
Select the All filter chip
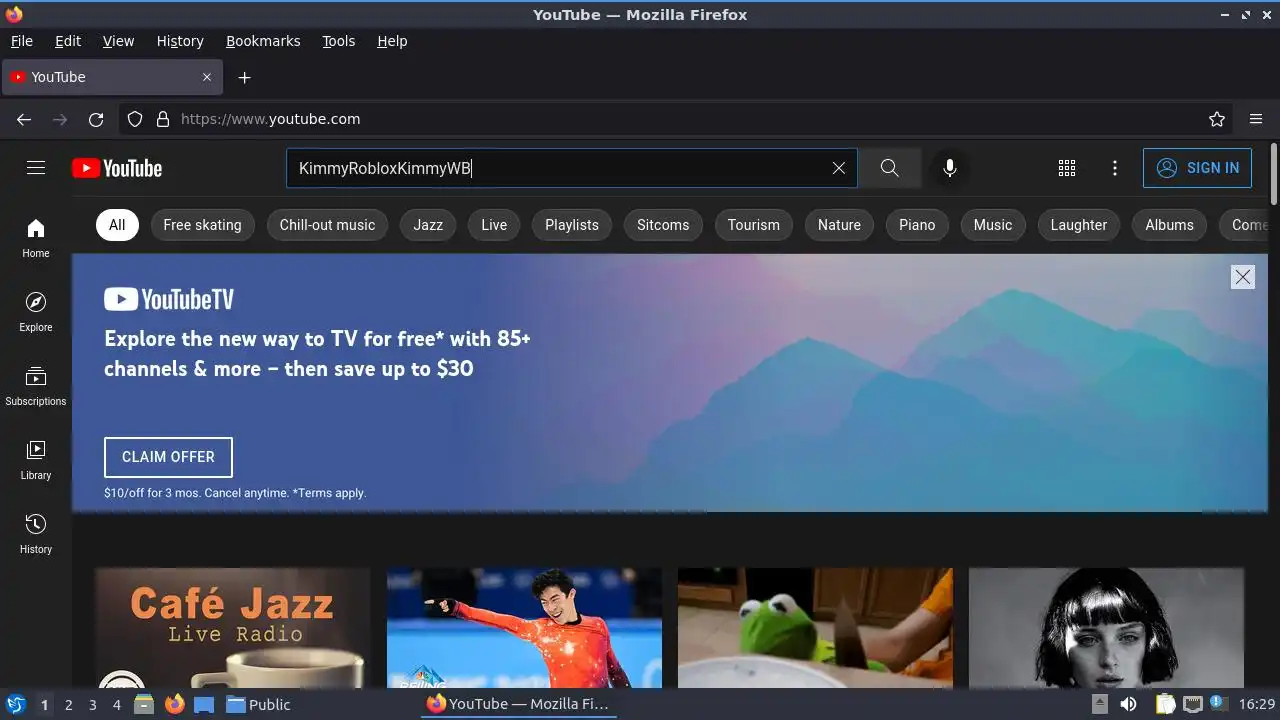pos(117,225)
